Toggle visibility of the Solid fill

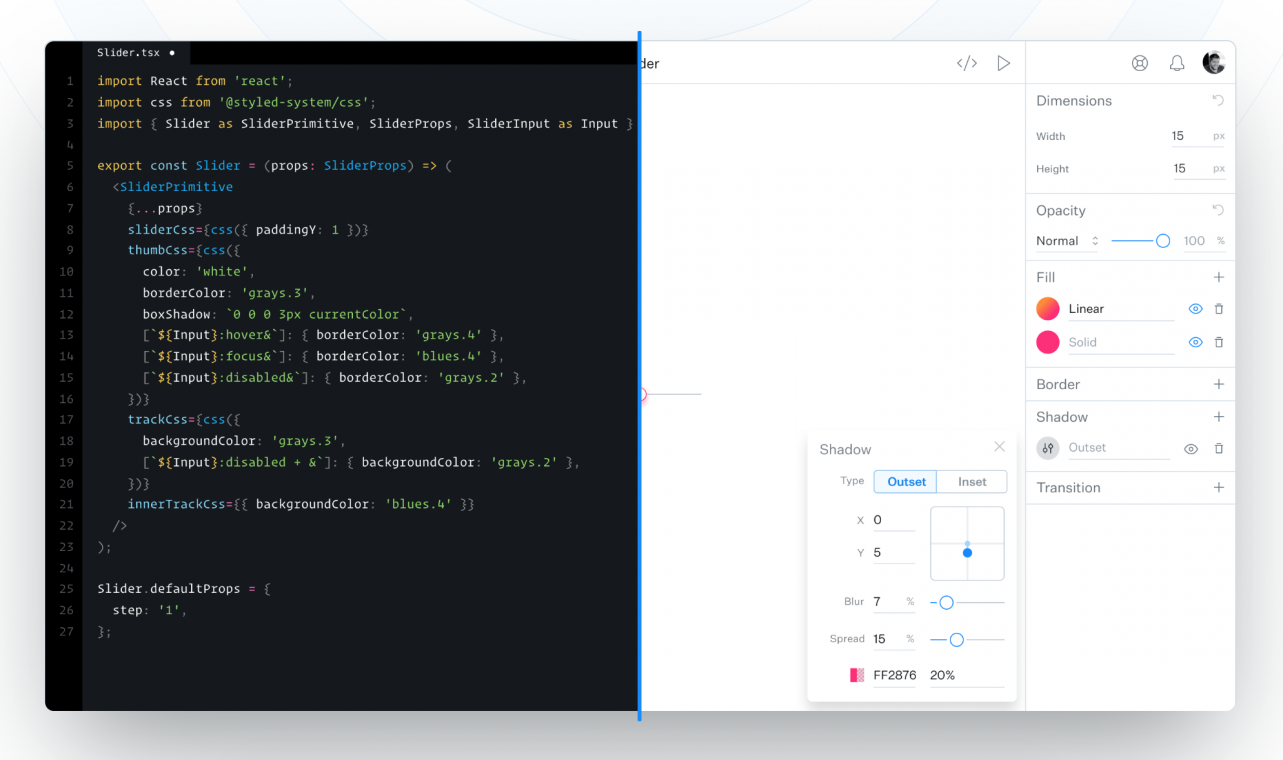[1195, 342]
